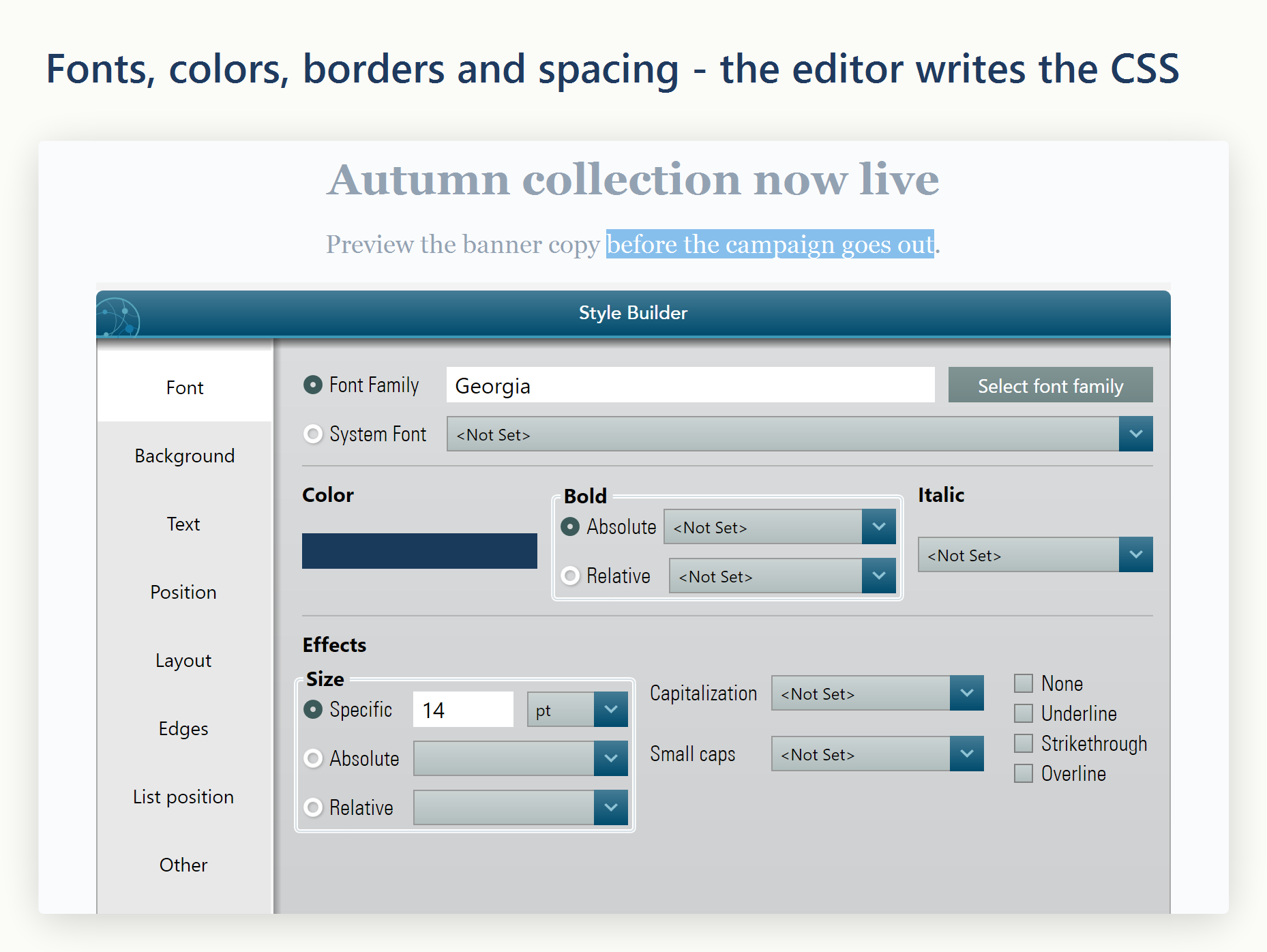Expand the Size Absolute dropdown
This screenshot has width=1267, height=952.
(520, 759)
